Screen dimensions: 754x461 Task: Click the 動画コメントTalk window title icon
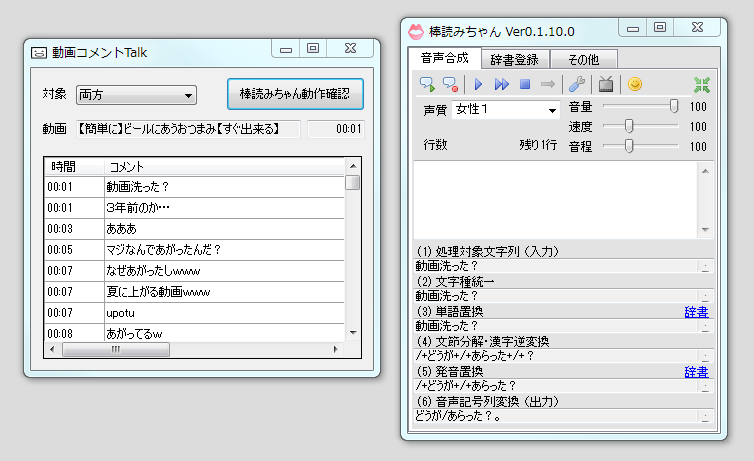coord(39,52)
